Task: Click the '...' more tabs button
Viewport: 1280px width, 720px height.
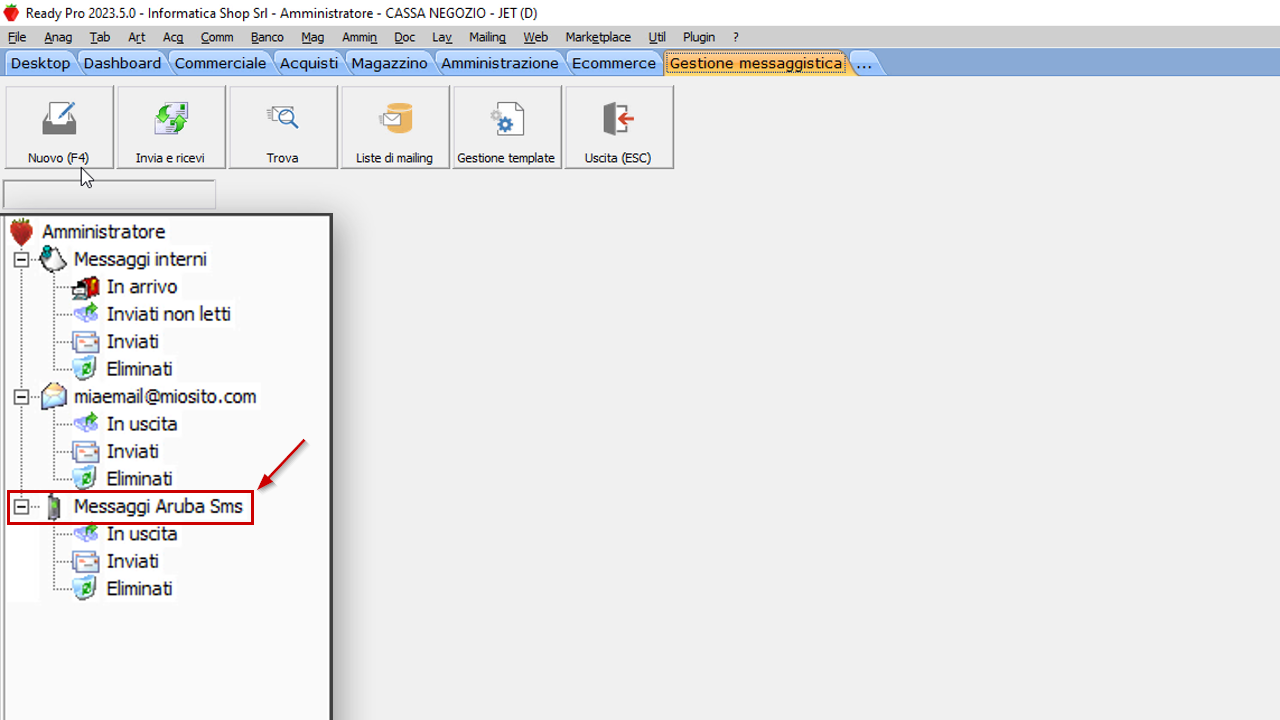Action: [865, 63]
